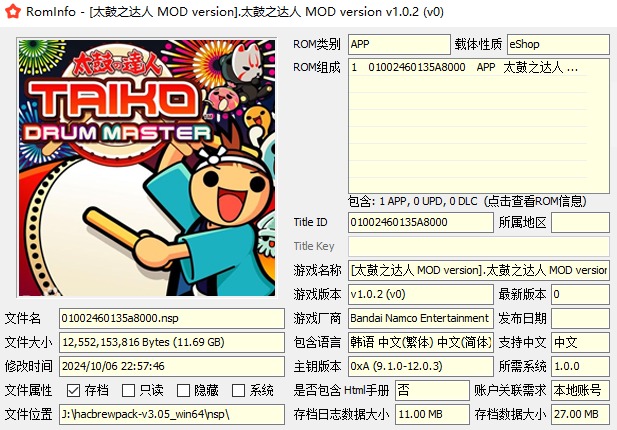Toggle the 只读 read-only checkbox
Image resolution: width=617 pixels, height=430 pixels.
pos(128,390)
